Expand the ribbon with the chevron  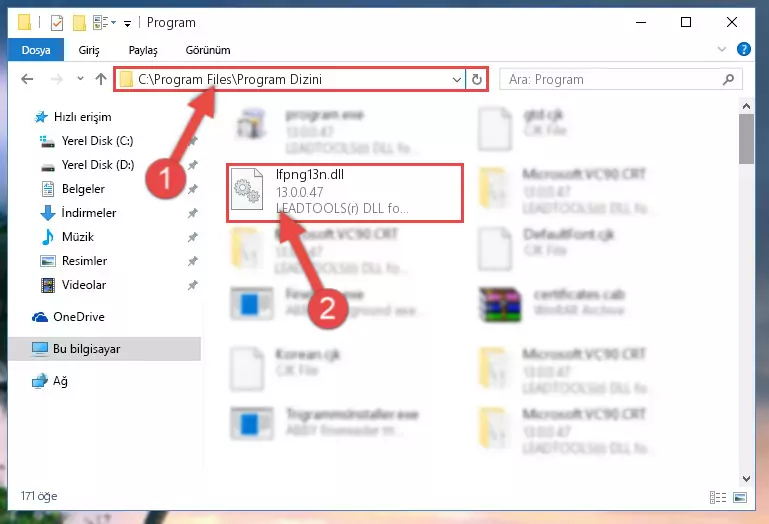point(721,49)
